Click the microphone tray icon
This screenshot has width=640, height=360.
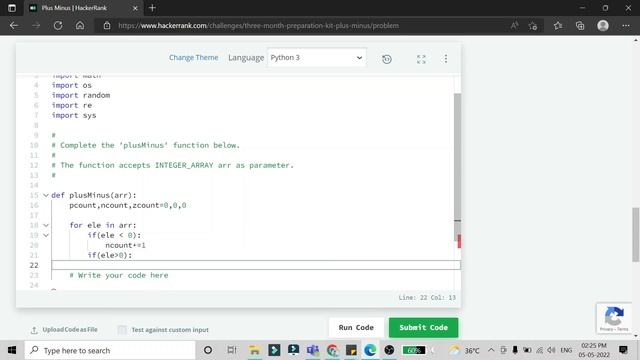(515, 350)
